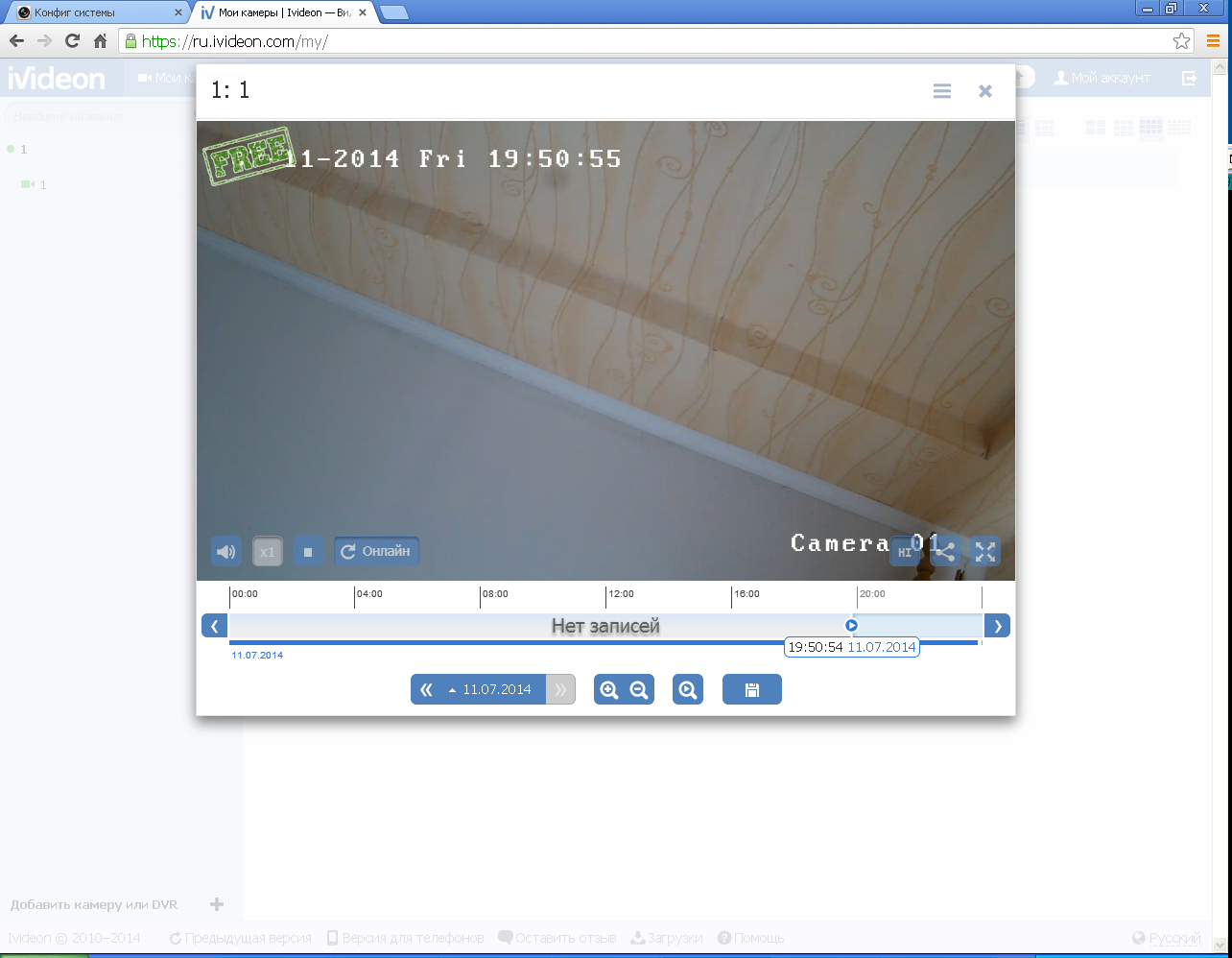Change language via Русский selector
Screen dimensions: 1232x958
pyautogui.click(x=1167, y=938)
